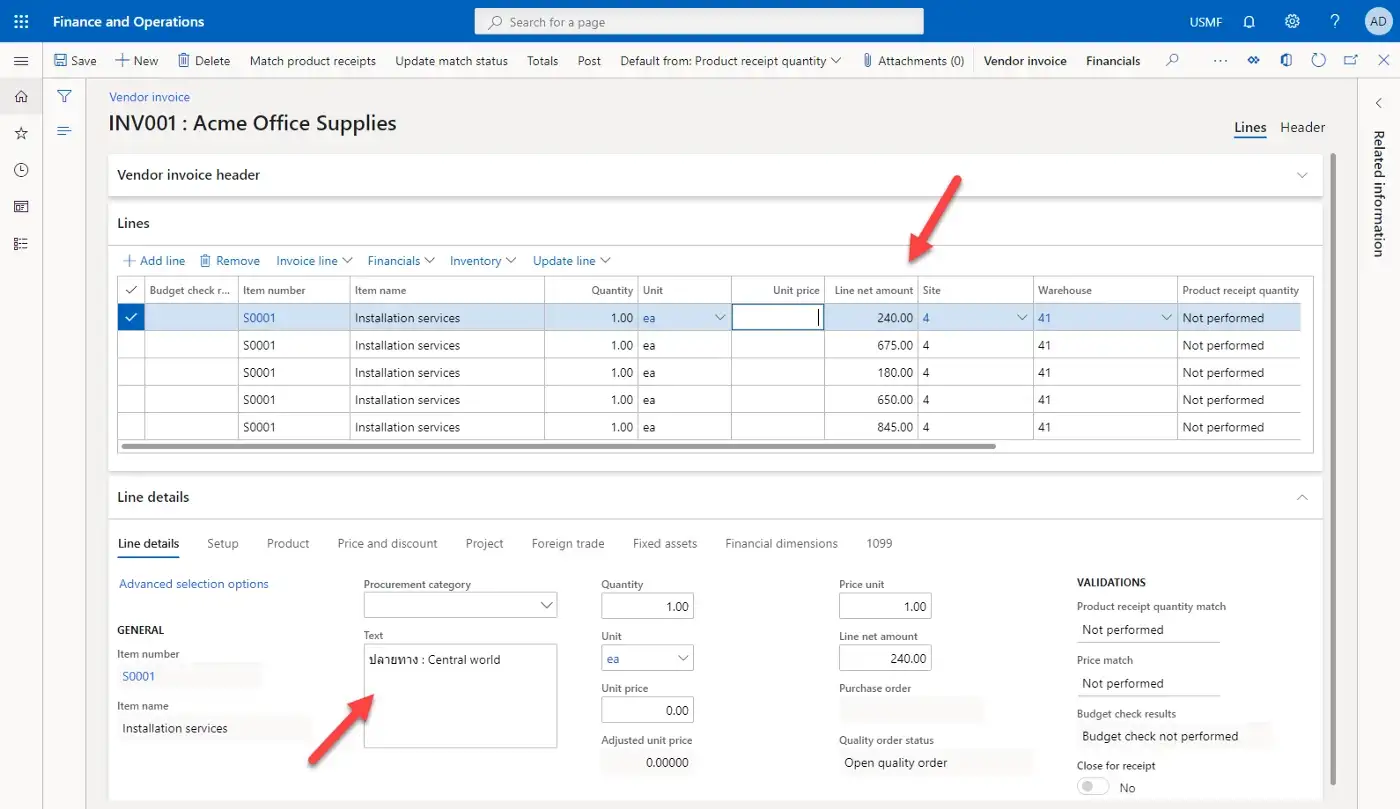
Task: Click Match product receipts
Action: (313, 61)
